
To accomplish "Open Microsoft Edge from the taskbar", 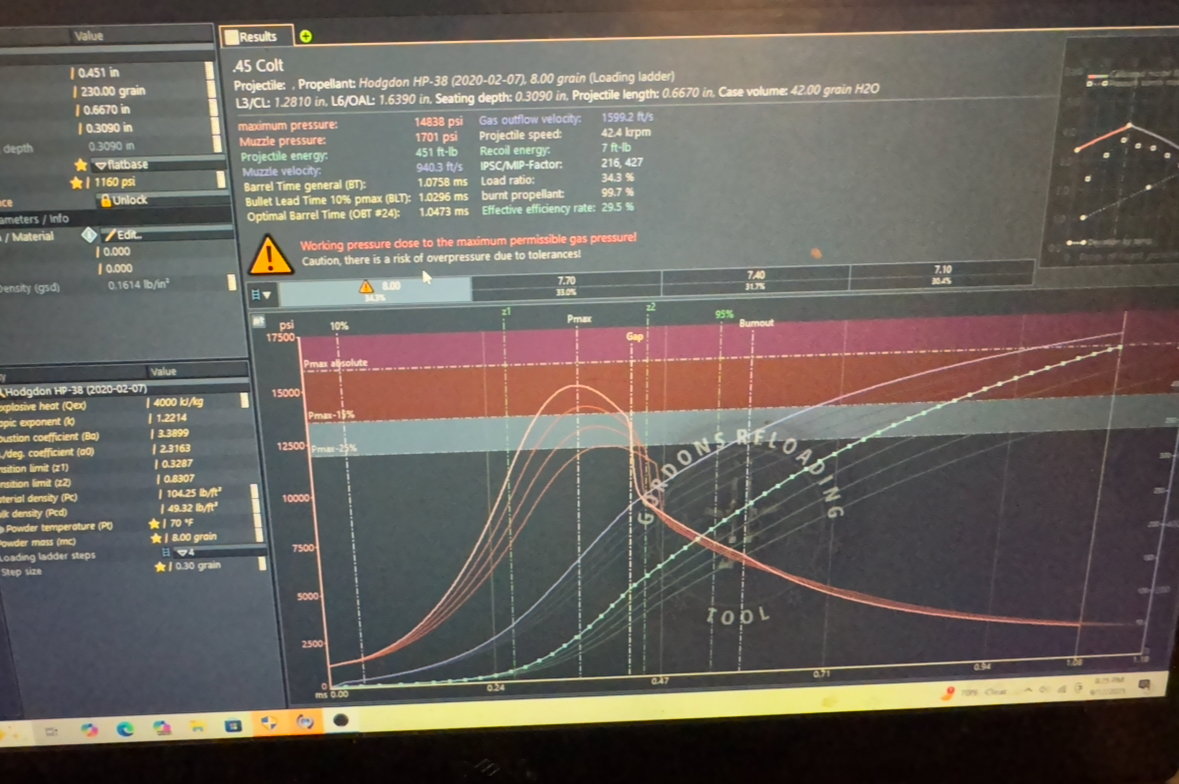I will point(124,728).
